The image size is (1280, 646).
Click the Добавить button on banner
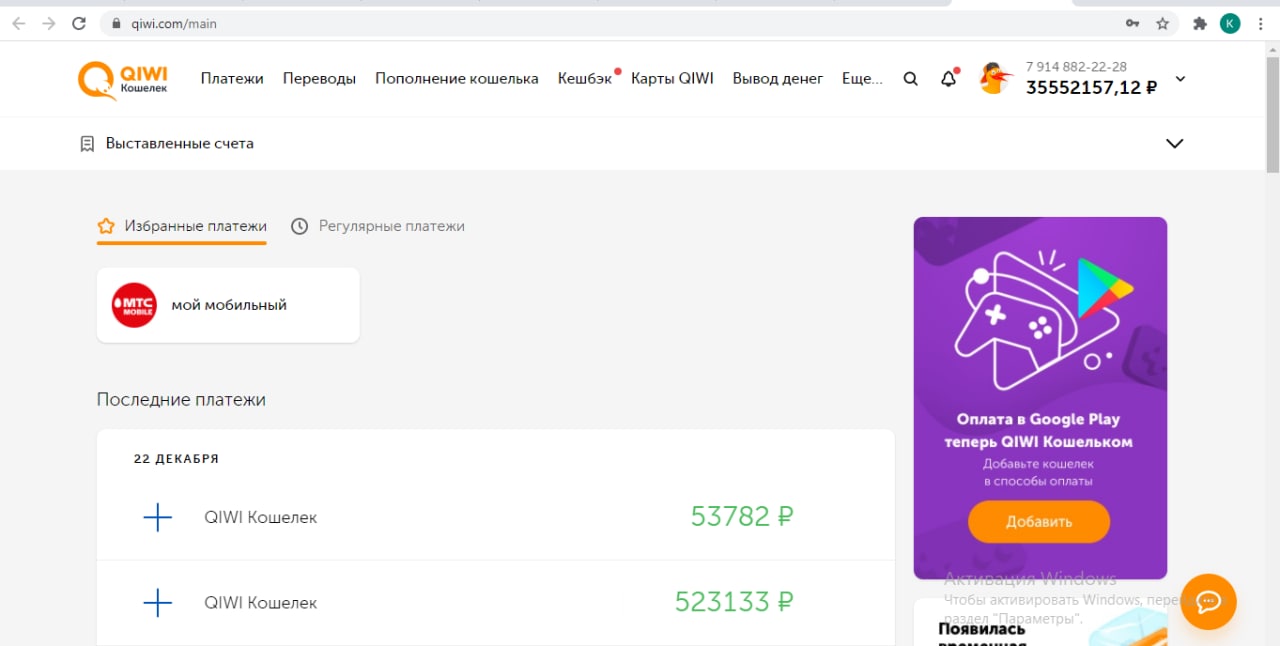[1039, 521]
